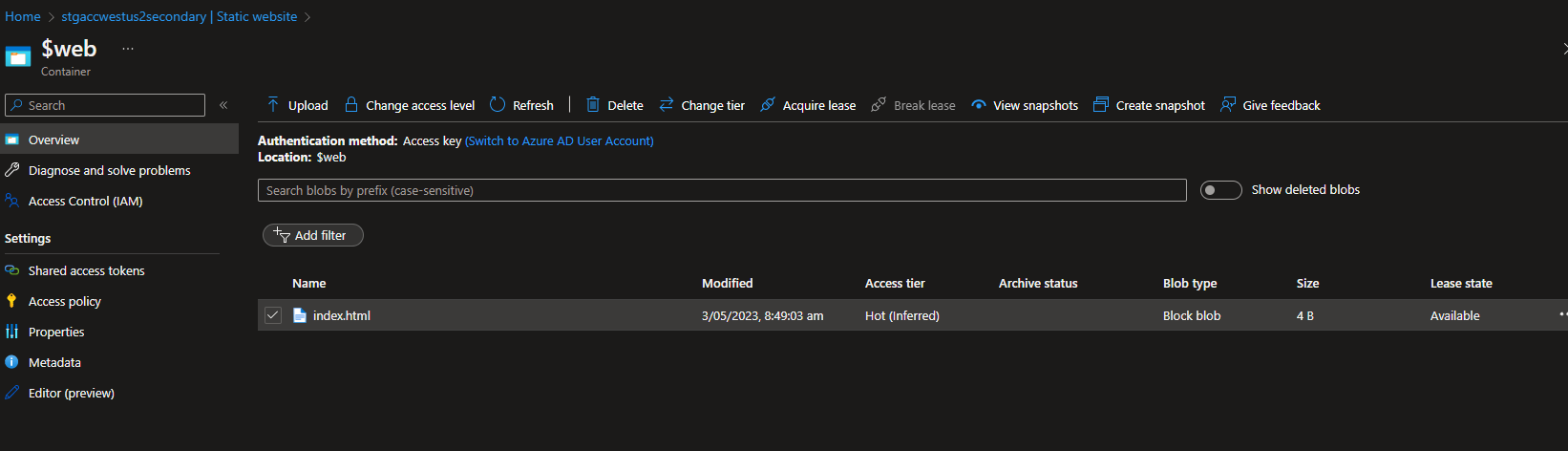This screenshot has height=451, width=1568.
Task: Click the Give feedback person icon
Action: tap(1228, 105)
